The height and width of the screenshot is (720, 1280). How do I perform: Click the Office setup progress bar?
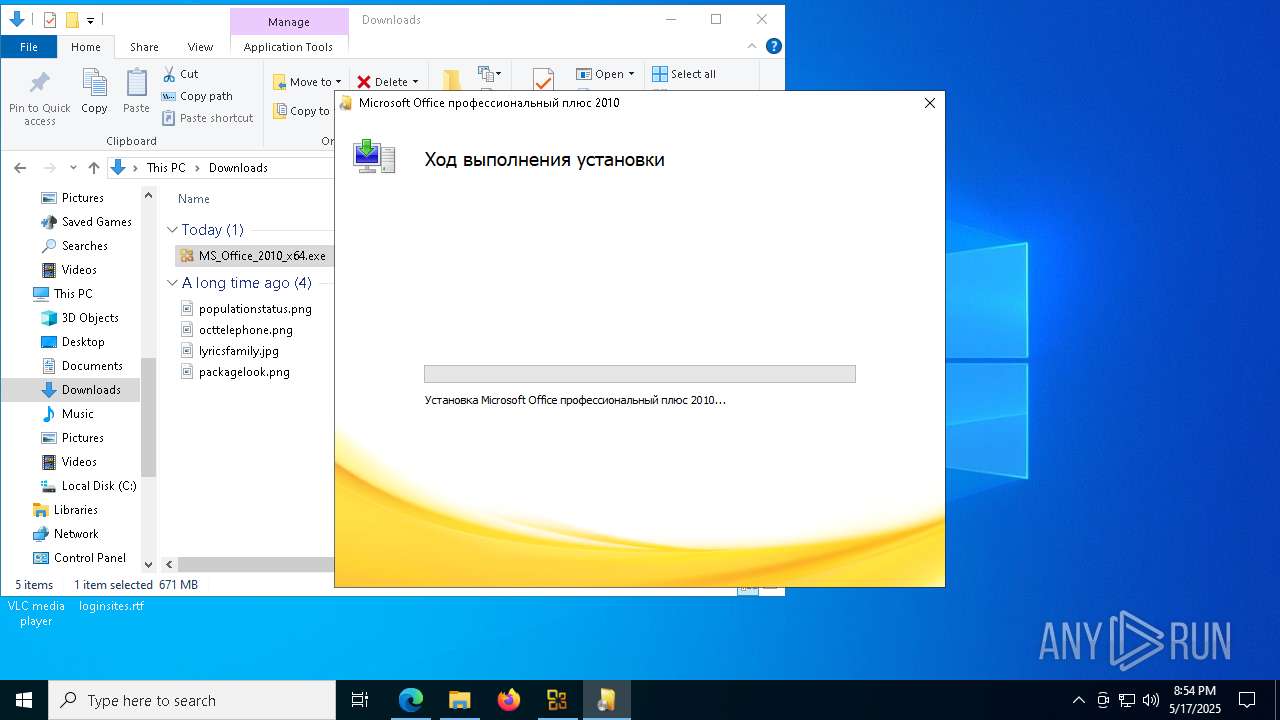(640, 374)
